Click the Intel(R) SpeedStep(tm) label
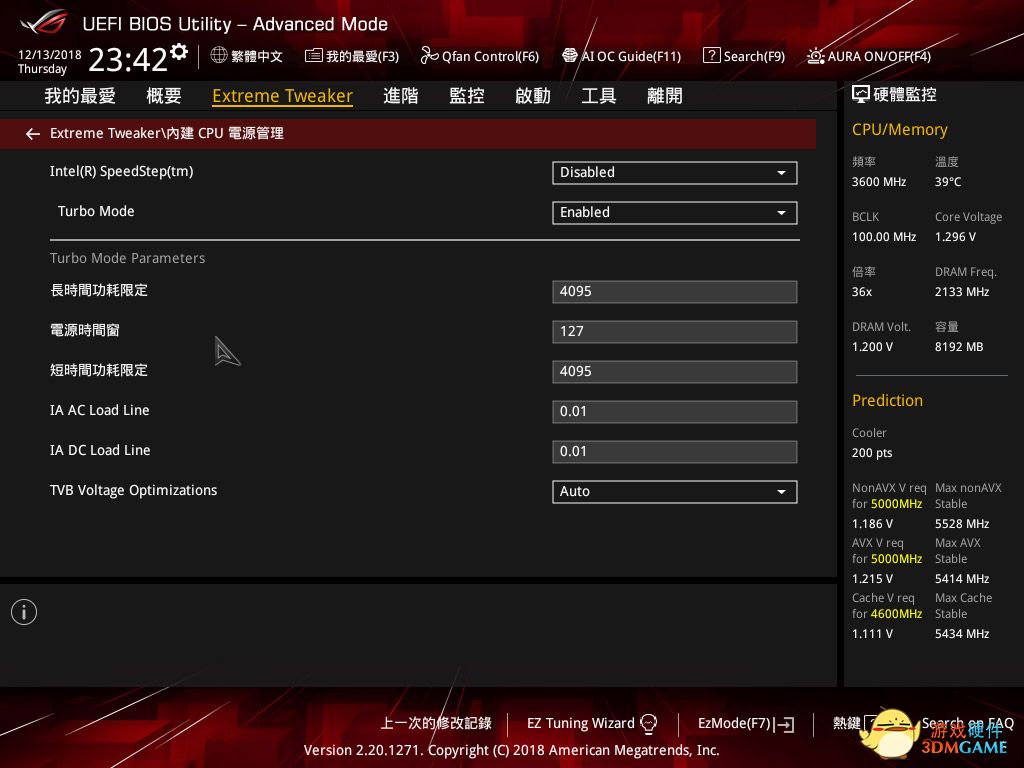The width and height of the screenshot is (1024, 768). click(x=121, y=172)
